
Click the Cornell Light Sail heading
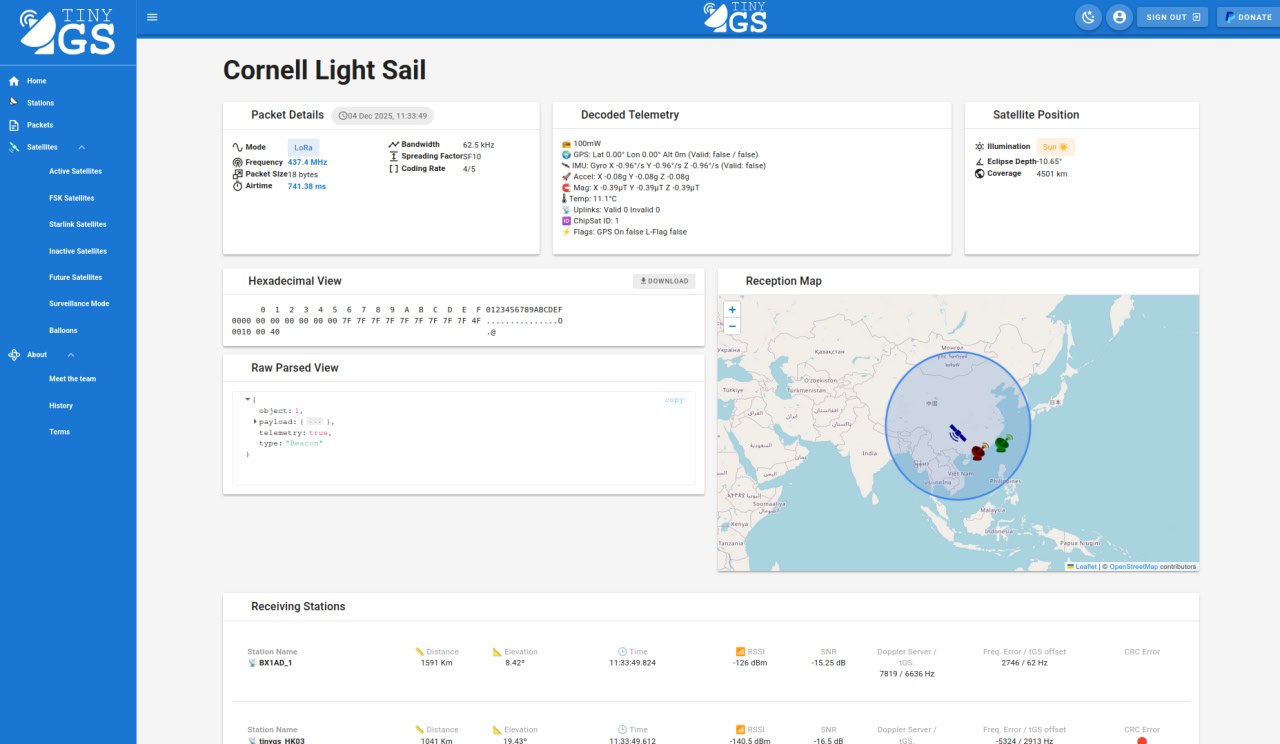pyautogui.click(x=325, y=70)
